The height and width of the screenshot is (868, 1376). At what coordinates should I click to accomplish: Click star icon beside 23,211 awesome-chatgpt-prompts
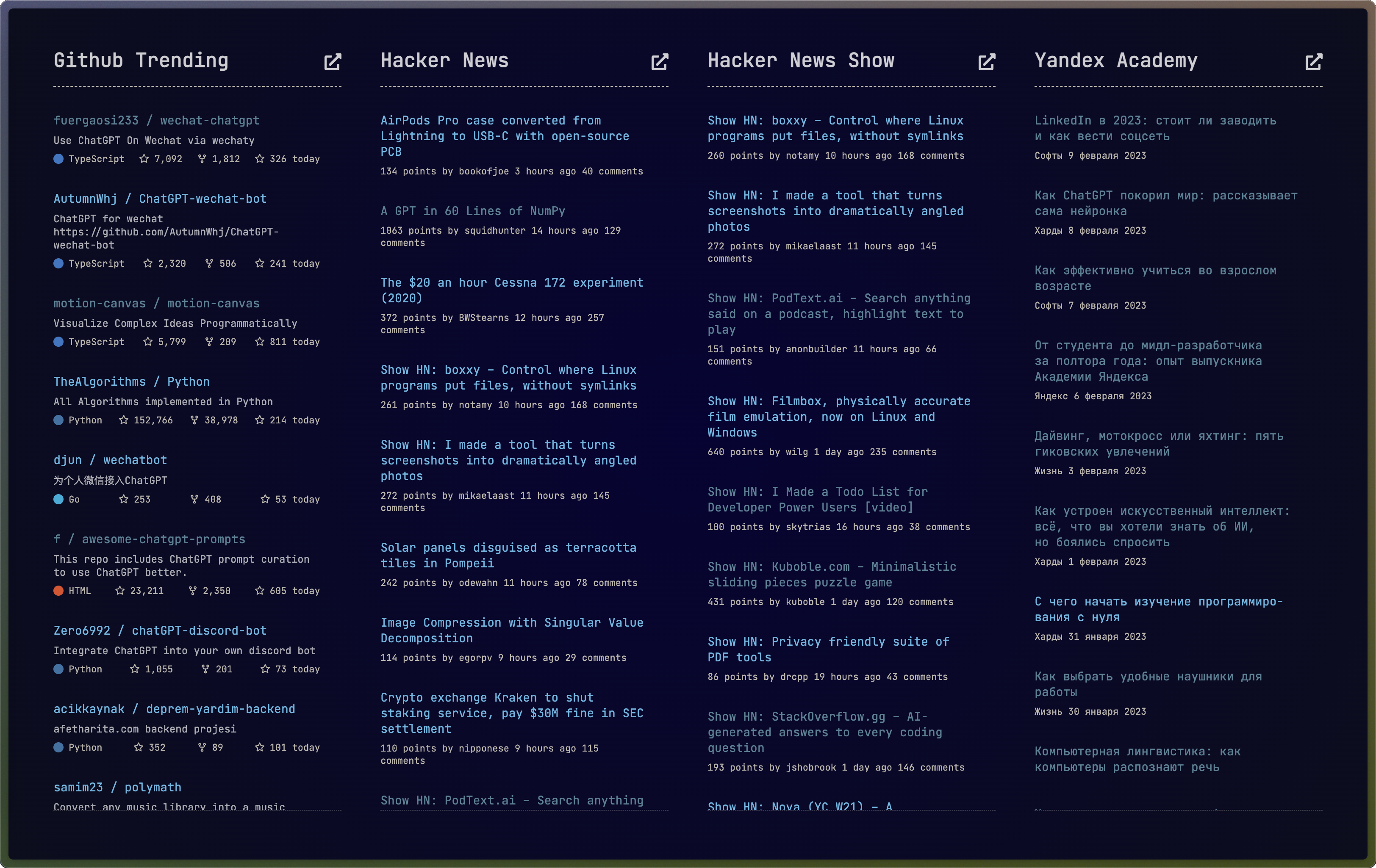(x=119, y=591)
